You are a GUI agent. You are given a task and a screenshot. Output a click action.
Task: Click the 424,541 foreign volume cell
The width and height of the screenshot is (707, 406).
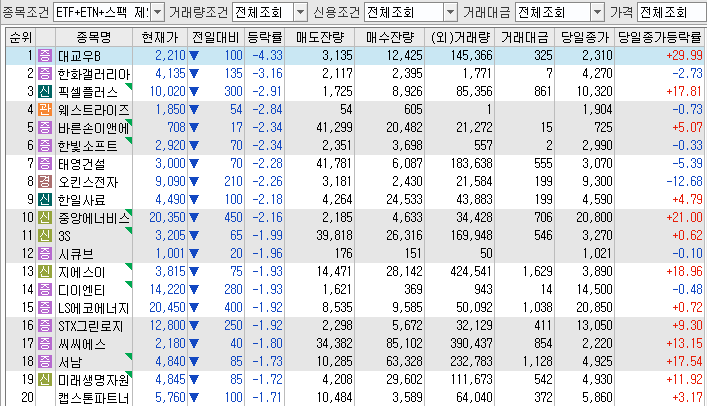471,272
